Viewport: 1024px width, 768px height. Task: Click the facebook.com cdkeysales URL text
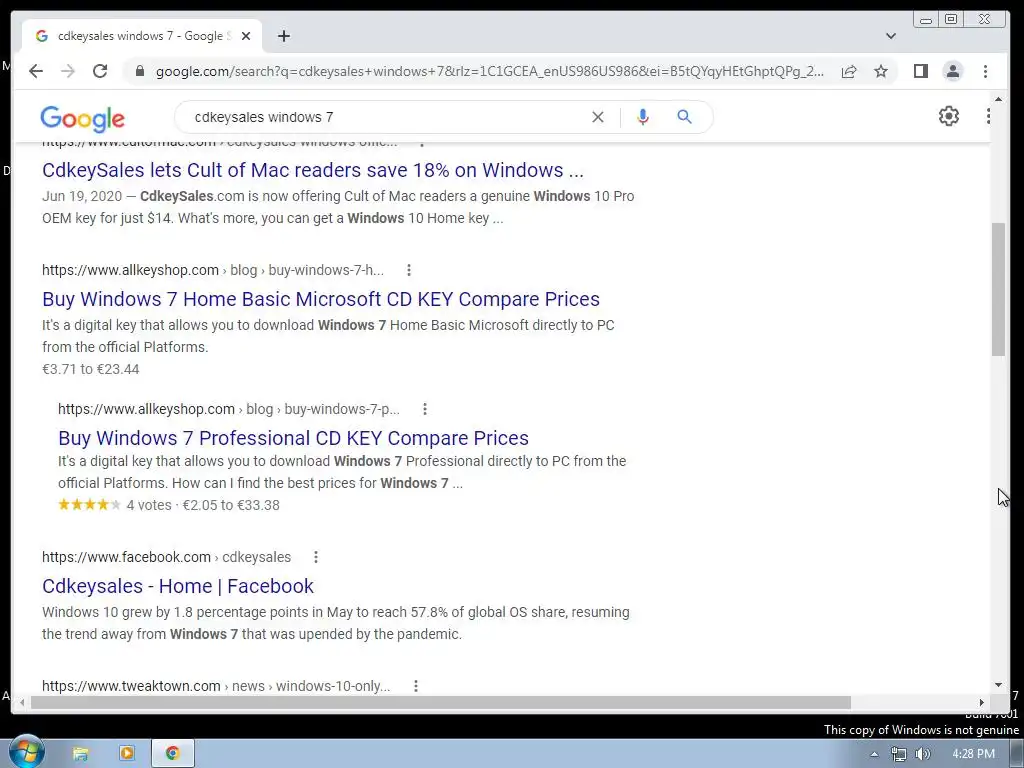(x=167, y=557)
